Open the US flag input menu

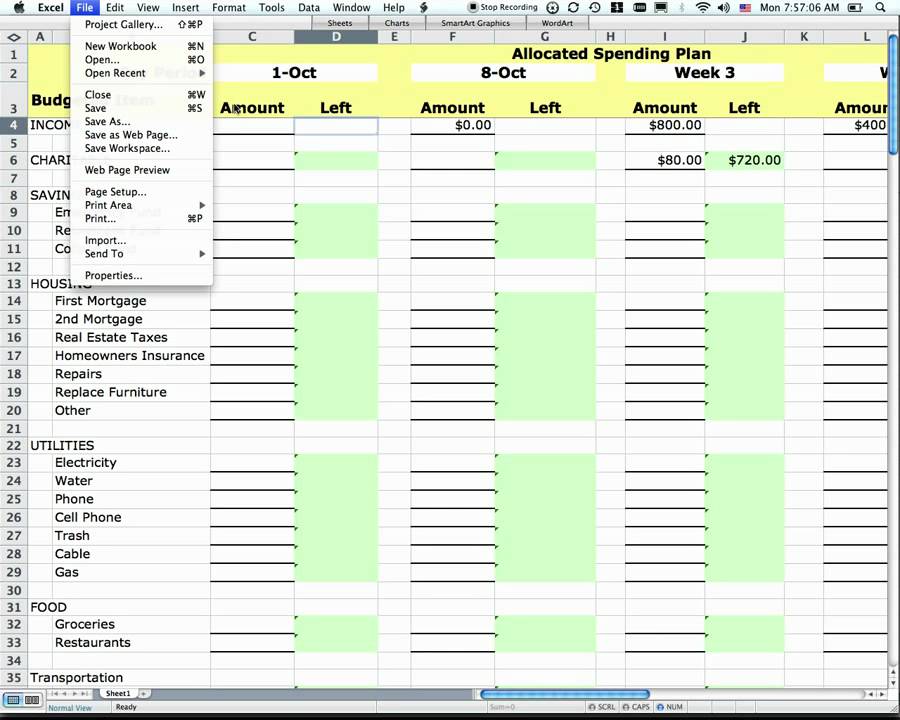745,7
